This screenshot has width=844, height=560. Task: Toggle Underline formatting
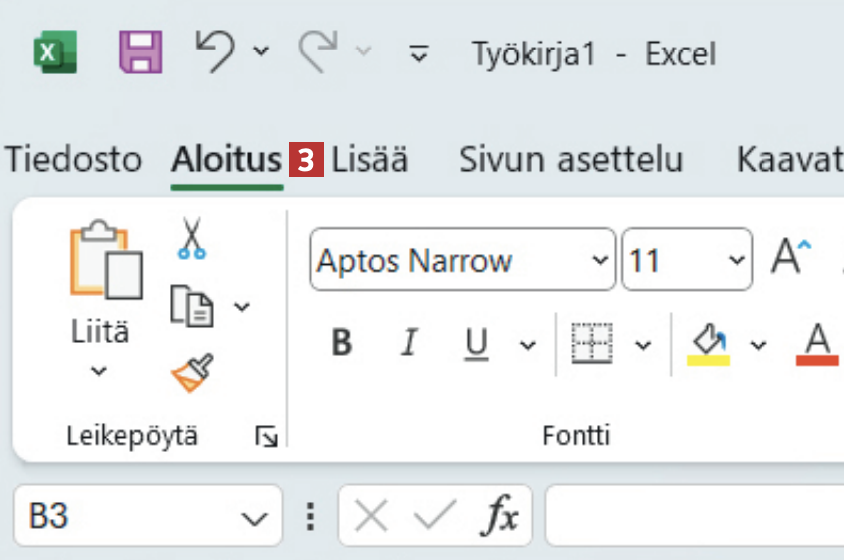coord(477,344)
